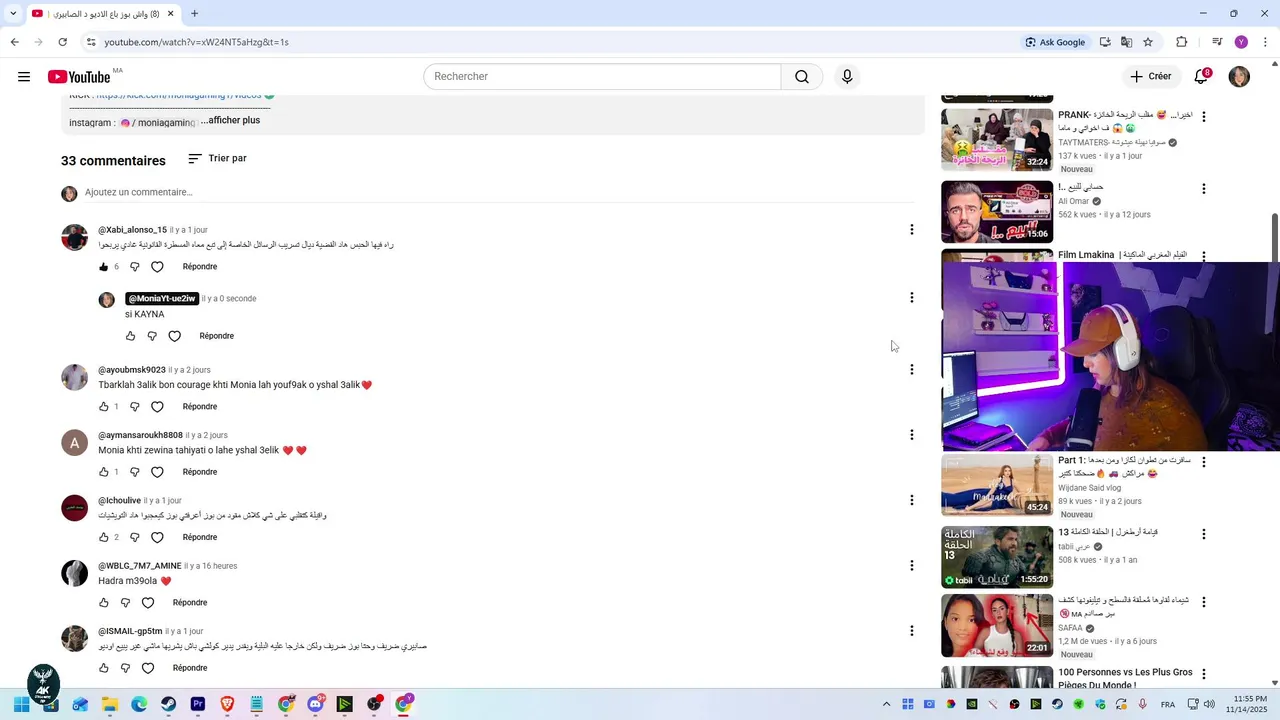Open options for the Ali Omar video
The image size is (1280, 720).
[1203, 188]
